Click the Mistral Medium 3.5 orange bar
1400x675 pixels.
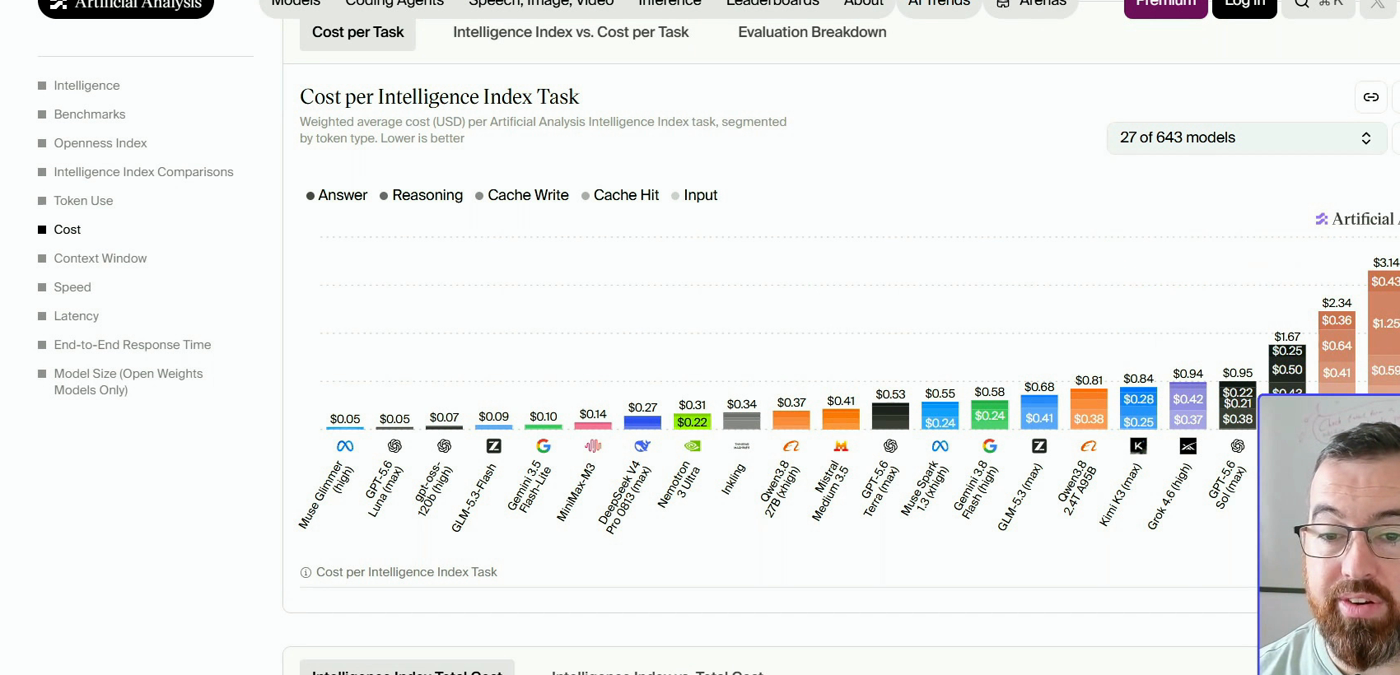[841, 419]
